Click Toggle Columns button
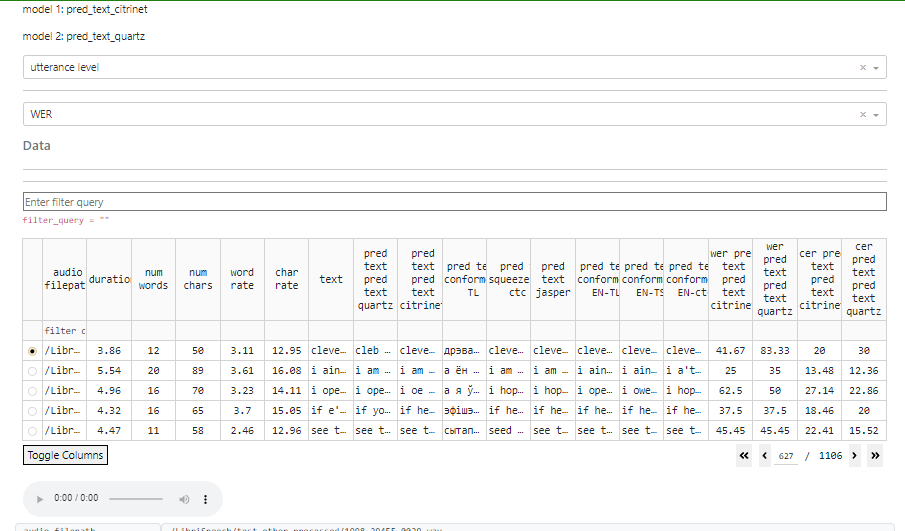 [x=64, y=455]
